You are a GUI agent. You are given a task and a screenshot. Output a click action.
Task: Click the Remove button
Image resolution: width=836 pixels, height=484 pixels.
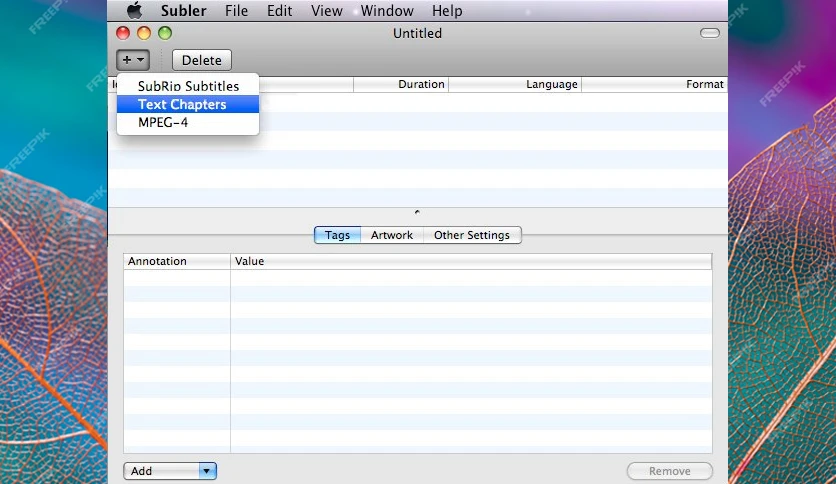[670, 471]
